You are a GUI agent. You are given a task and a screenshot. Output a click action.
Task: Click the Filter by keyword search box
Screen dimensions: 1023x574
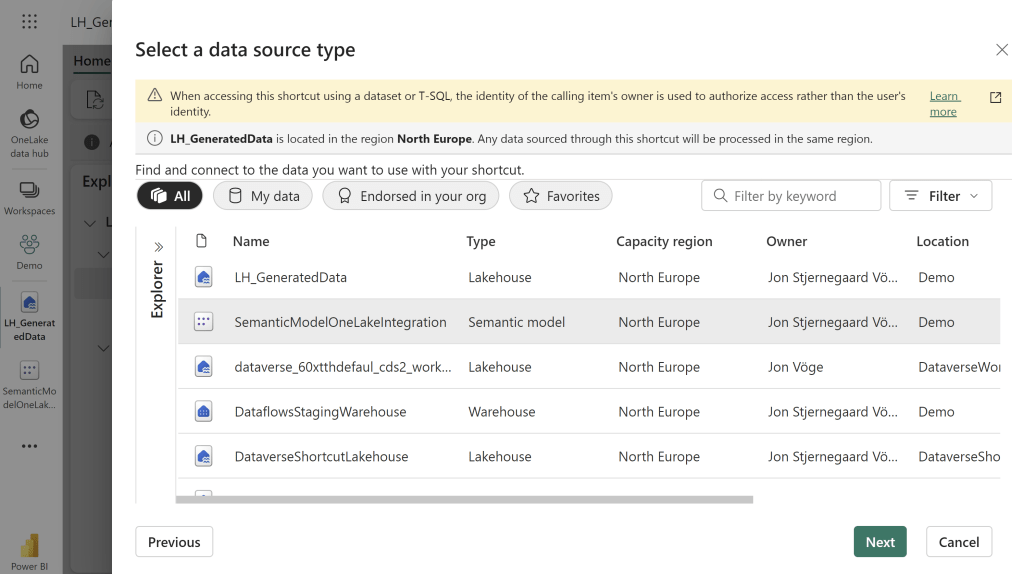(x=791, y=196)
